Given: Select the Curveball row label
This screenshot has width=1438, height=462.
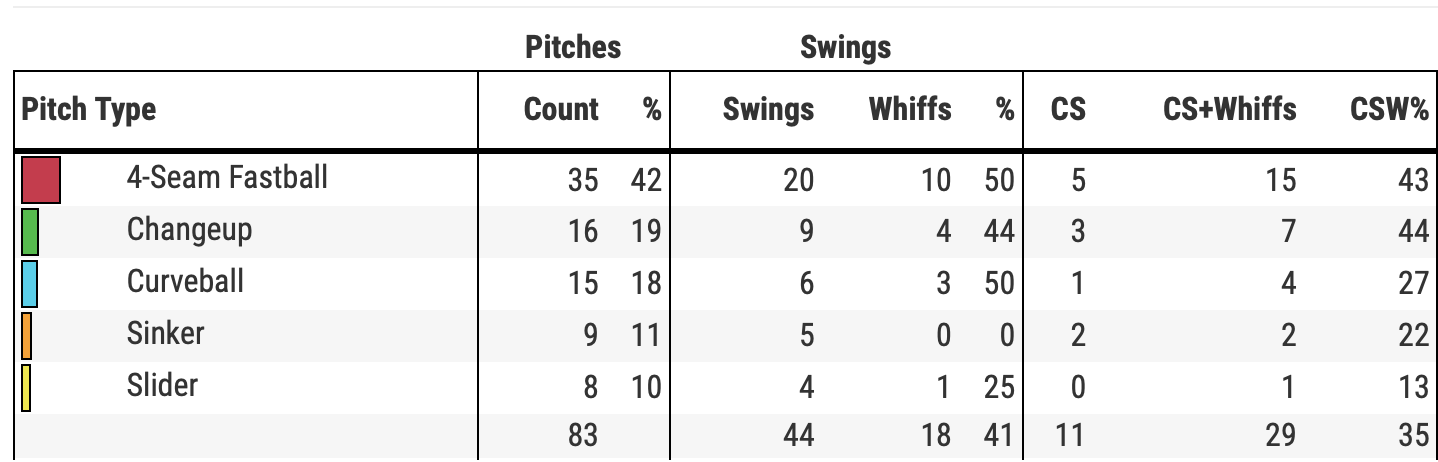Looking at the screenshot, I should click(185, 282).
